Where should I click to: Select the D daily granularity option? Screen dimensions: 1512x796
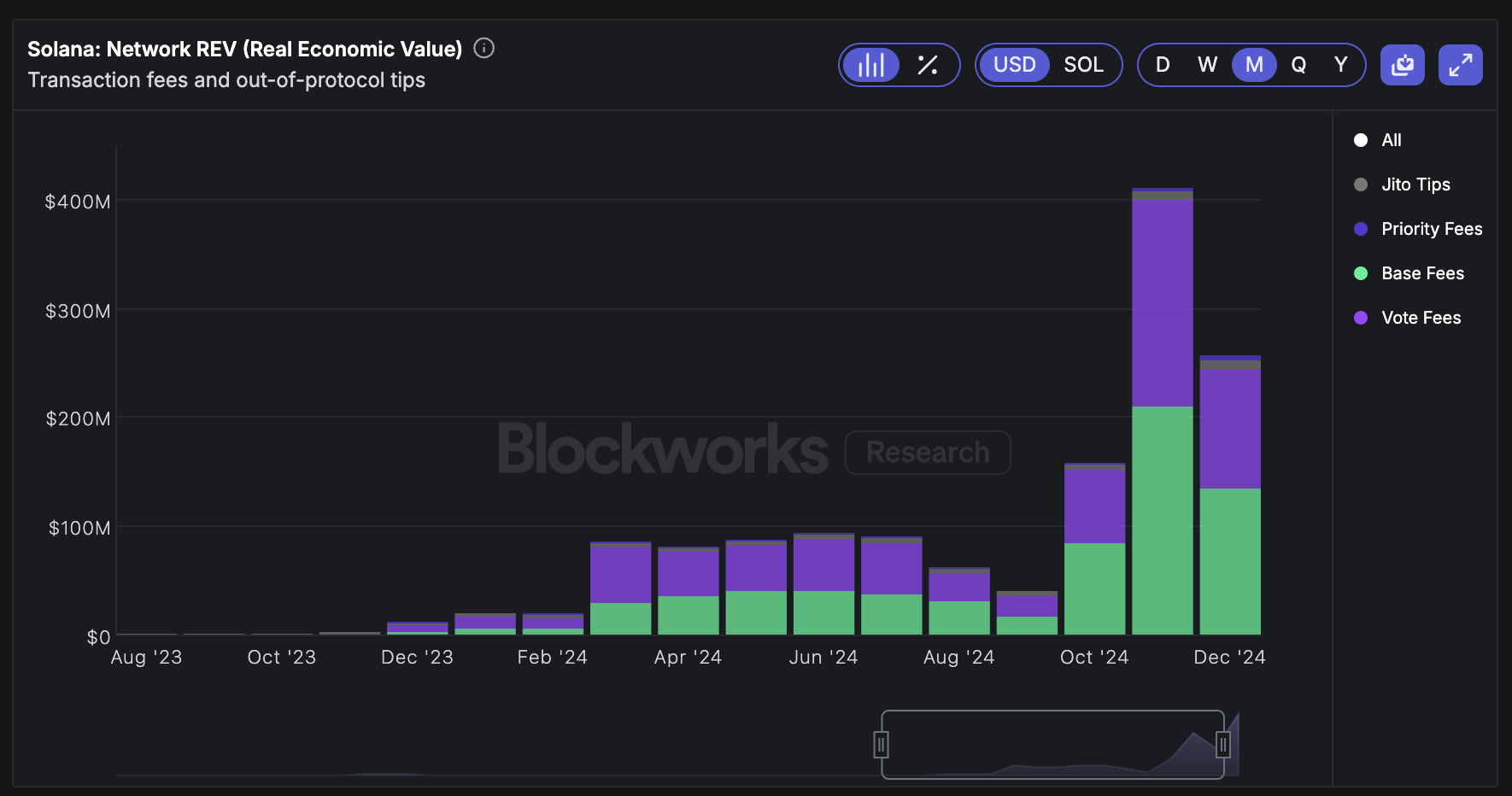[1163, 64]
